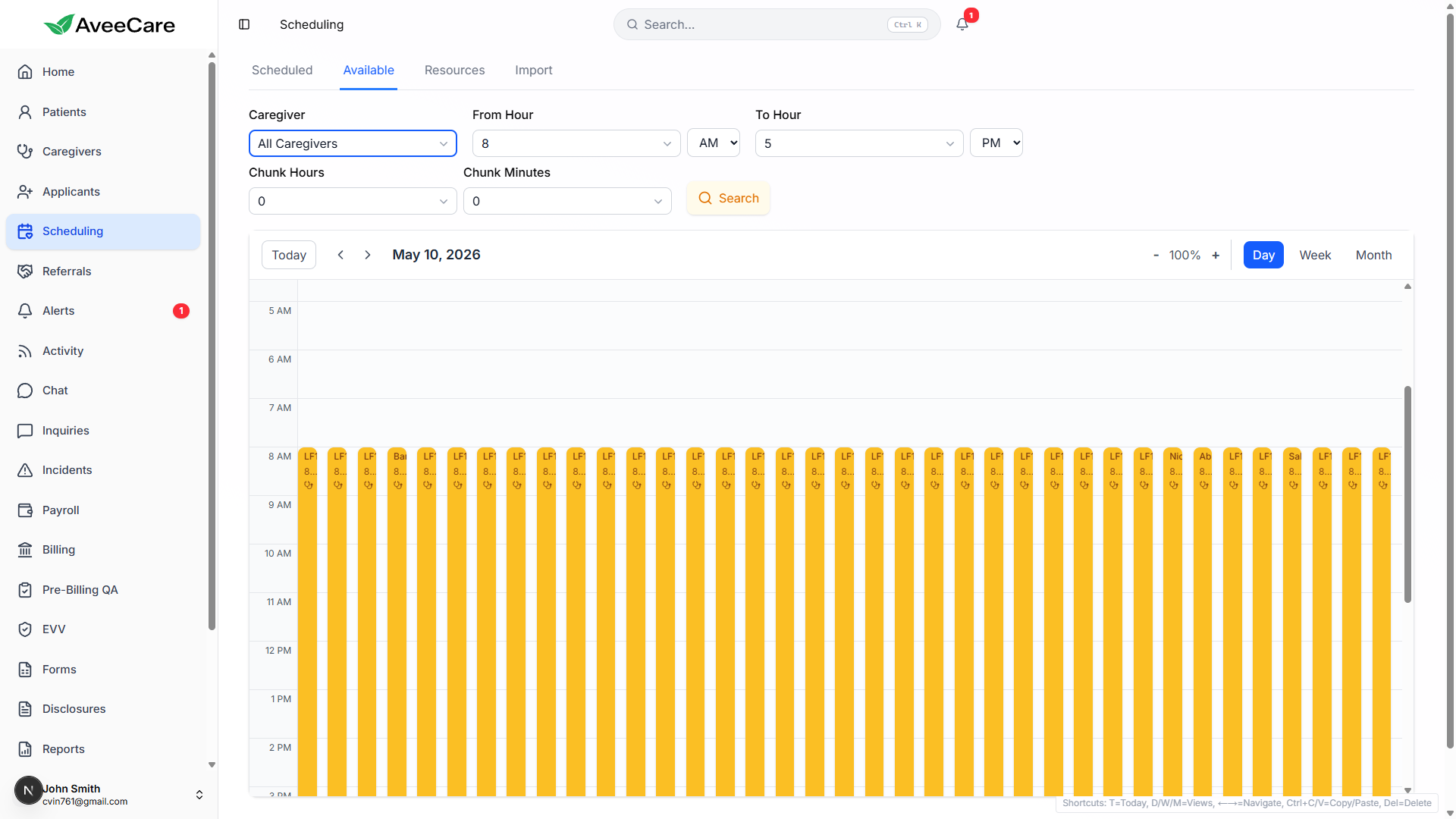Click the Home house icon in sidebar
The width and height of the screenshot is (1456, 819).
[25, 72]
